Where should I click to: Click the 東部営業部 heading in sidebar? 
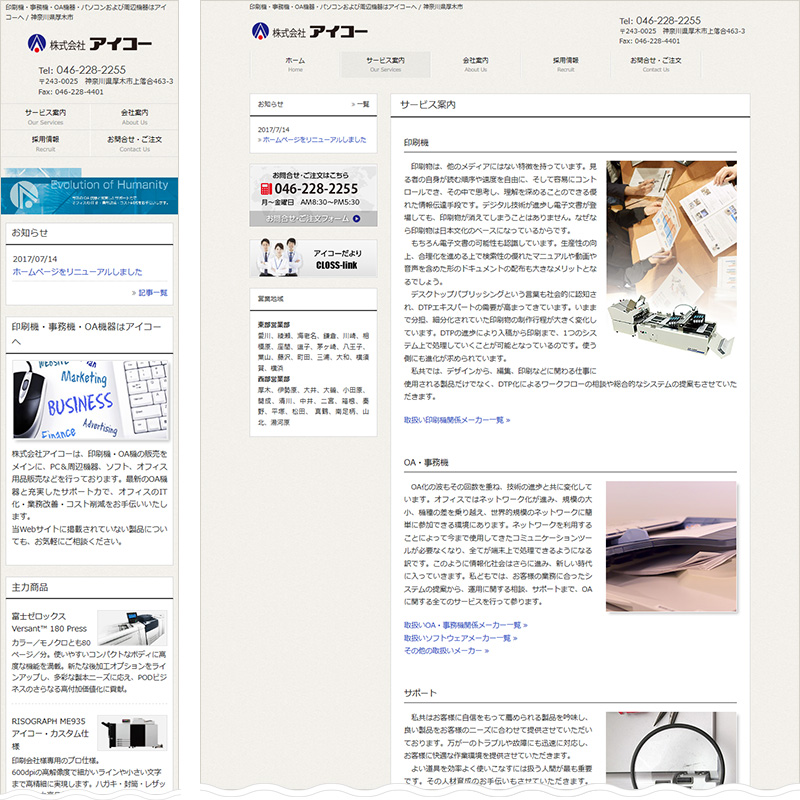click(273, 324)
